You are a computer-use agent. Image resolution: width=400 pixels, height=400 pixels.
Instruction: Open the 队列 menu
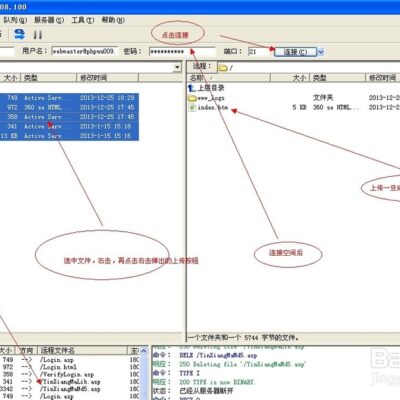click(15, 20)
